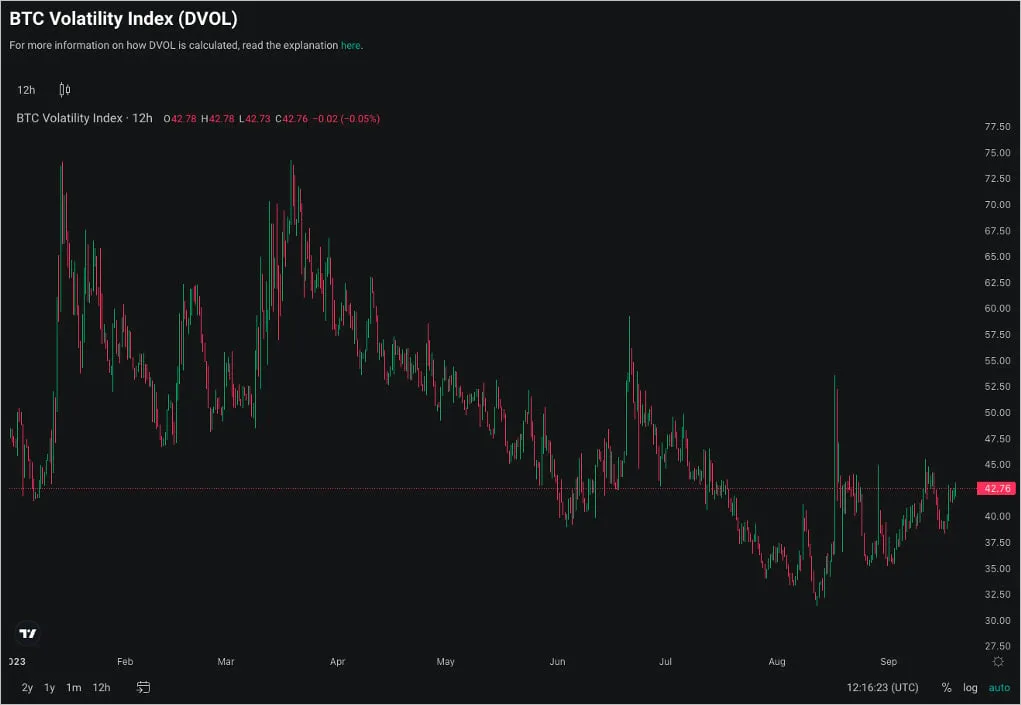Click the -0.02 (-0.05%) change value
Image resolution: width=1021 pixels, height=705 pixels.
346,118
